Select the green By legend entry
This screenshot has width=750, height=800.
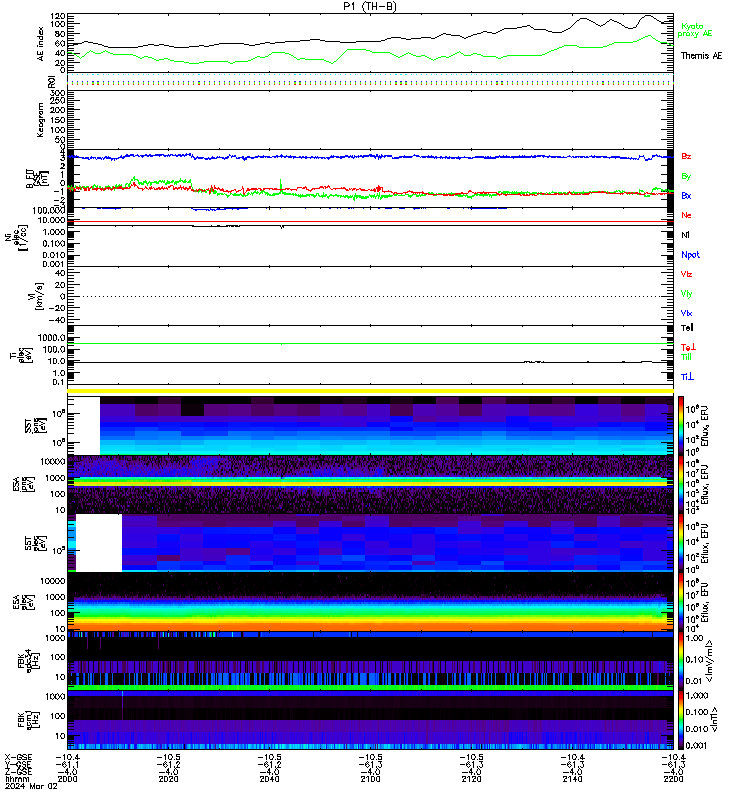point(686,177)
